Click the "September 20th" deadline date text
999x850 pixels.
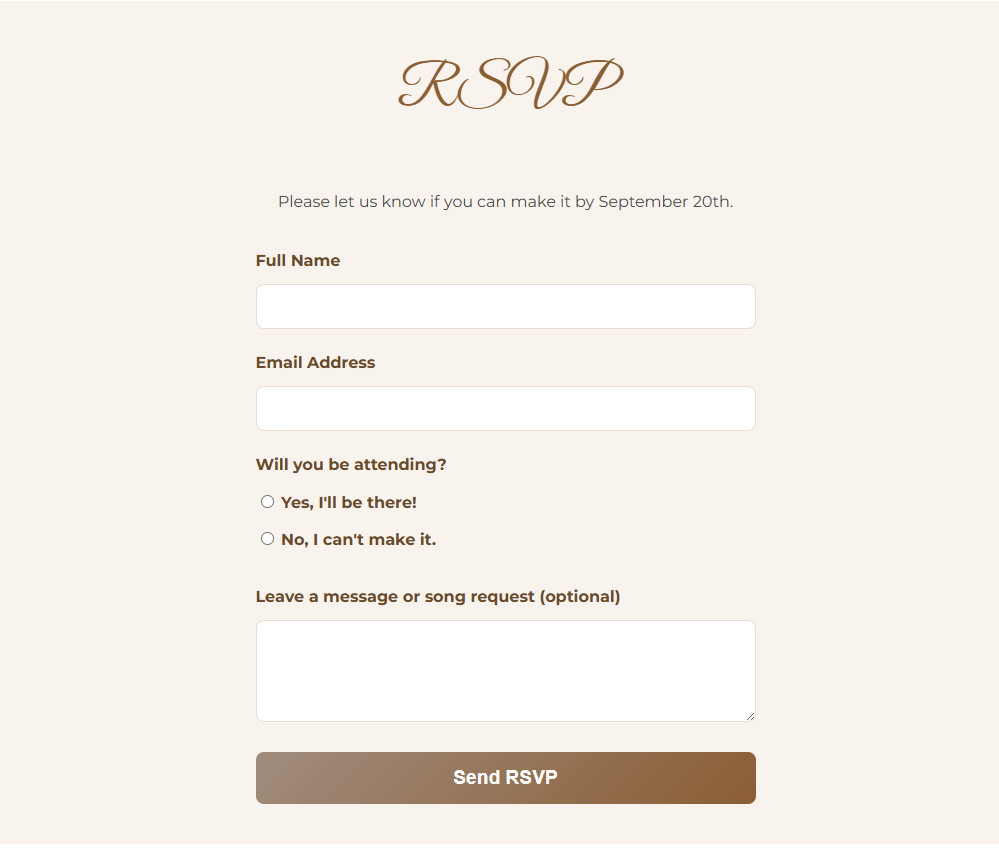pyautogui.click(x=664, y=202)
